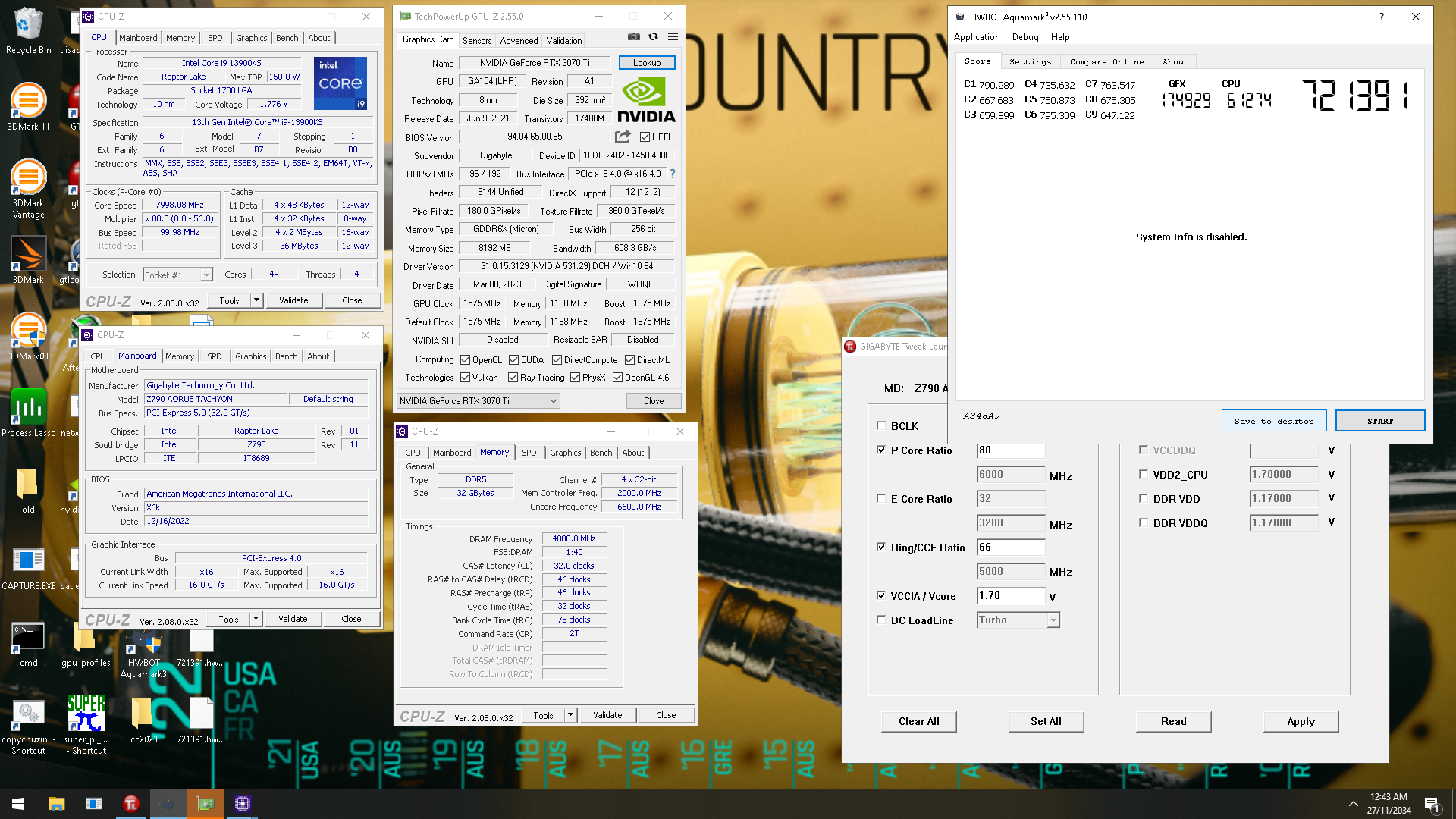Image resolution: width=1456 pixels, height=819 pixels.
Task: Enable the E Core Ratio checkbox
Action: click(881, 498)
